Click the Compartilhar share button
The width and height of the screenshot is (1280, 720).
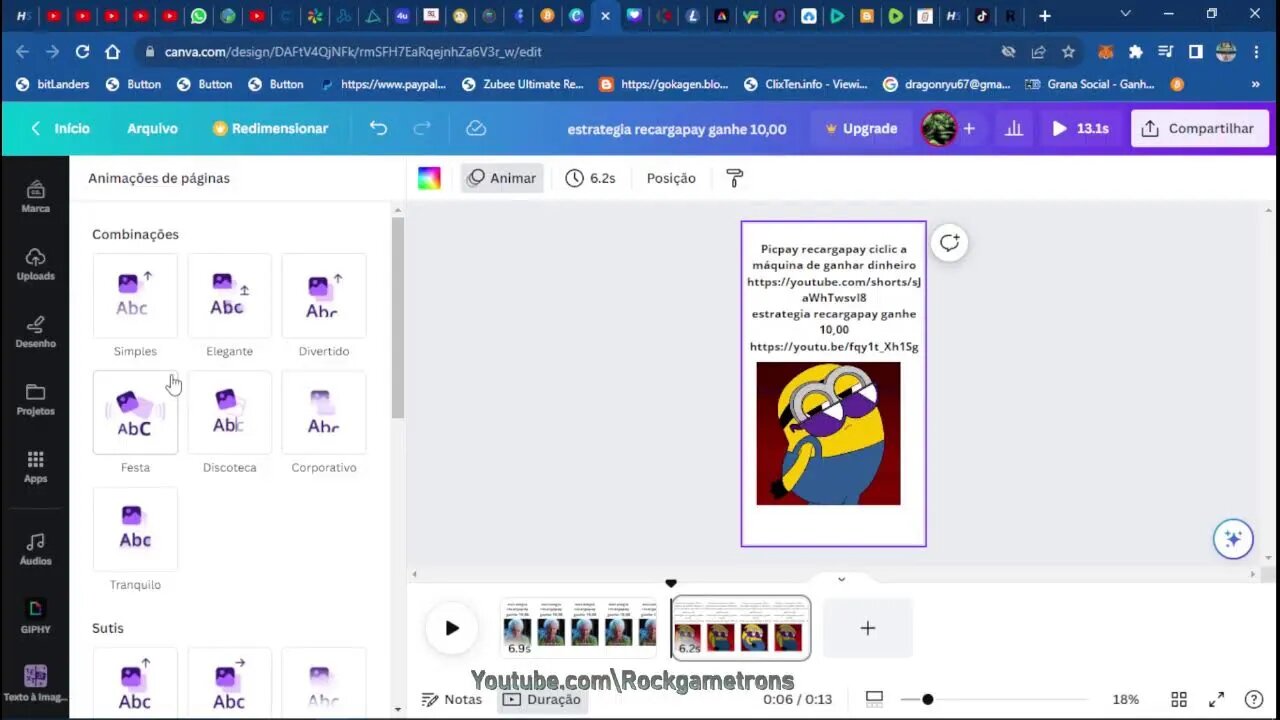coord(1200,128)
